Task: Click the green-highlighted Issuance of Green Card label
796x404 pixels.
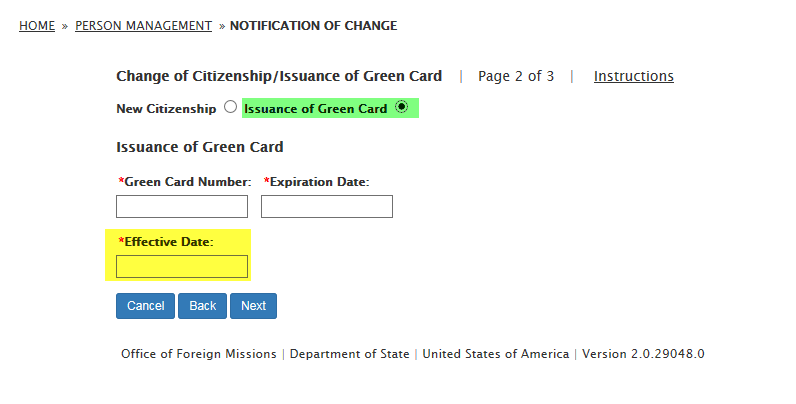Action: point(316,108)
